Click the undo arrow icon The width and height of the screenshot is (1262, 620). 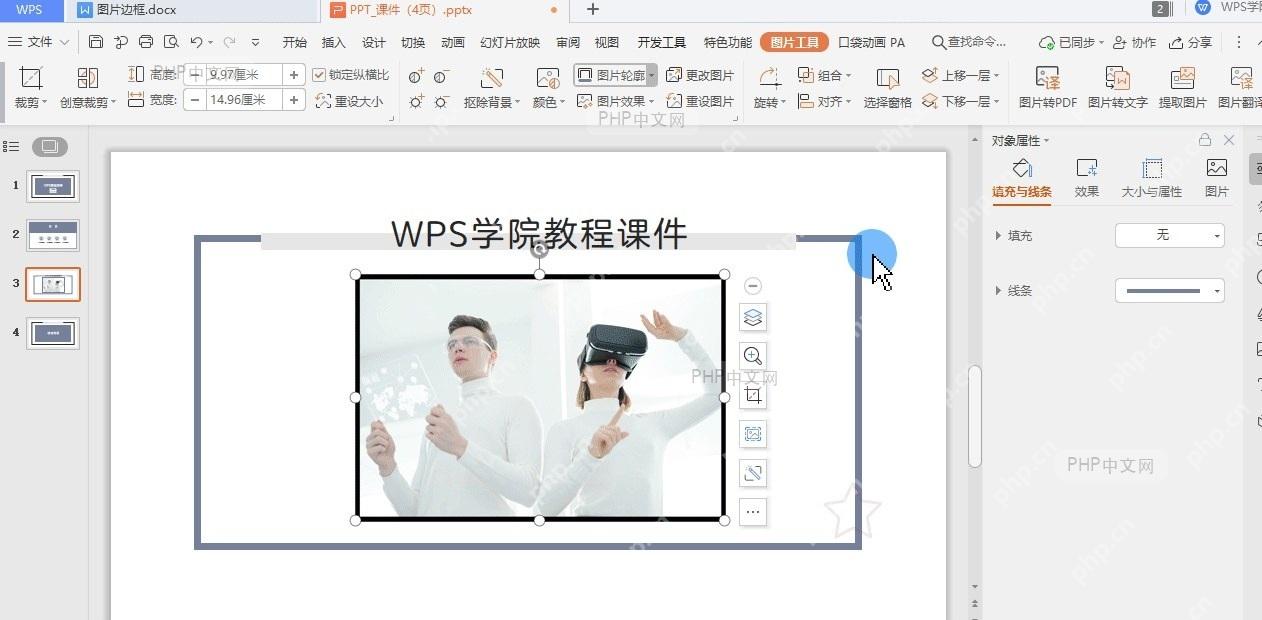[196, 42]
